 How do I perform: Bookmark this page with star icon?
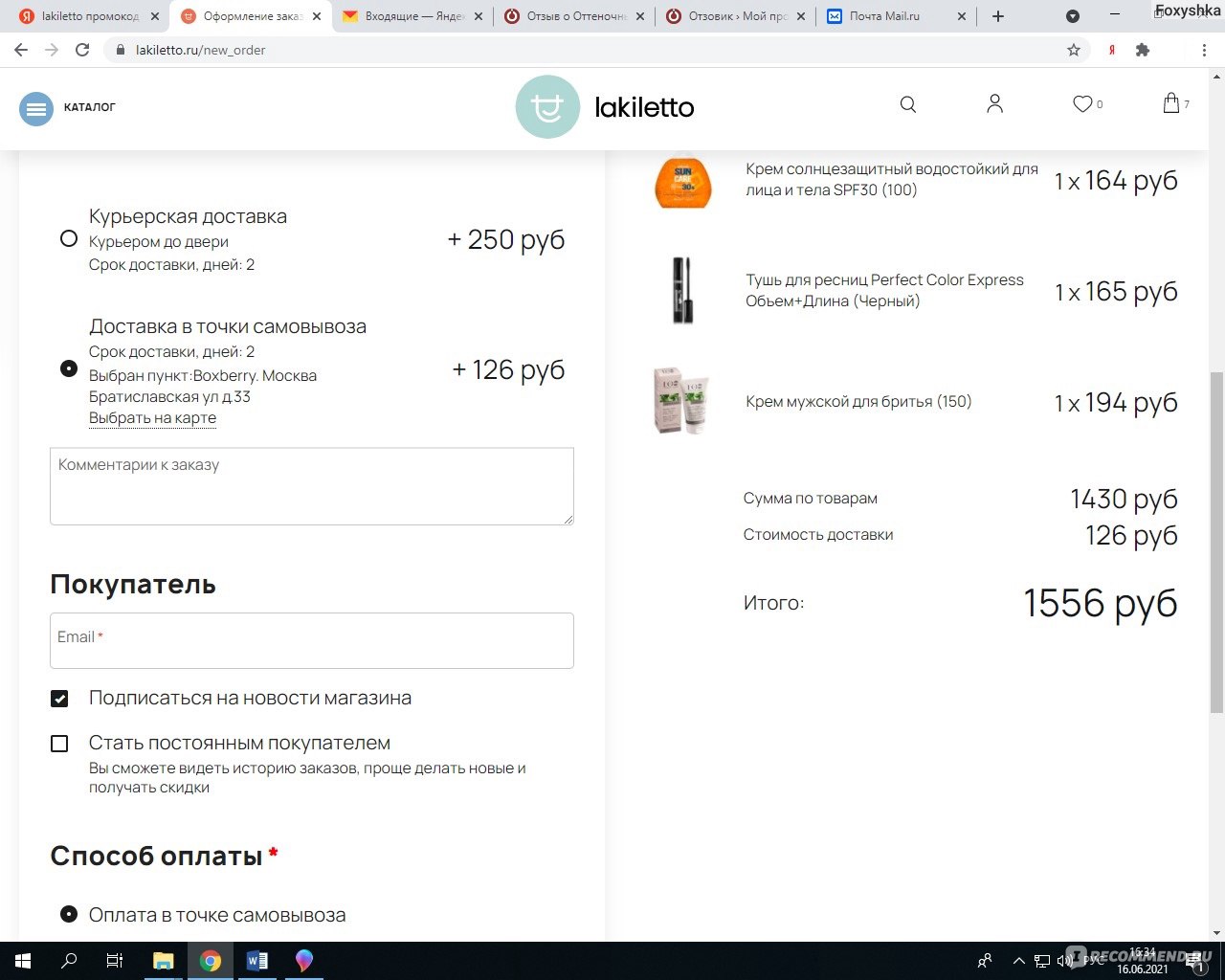coord(1074,50)
